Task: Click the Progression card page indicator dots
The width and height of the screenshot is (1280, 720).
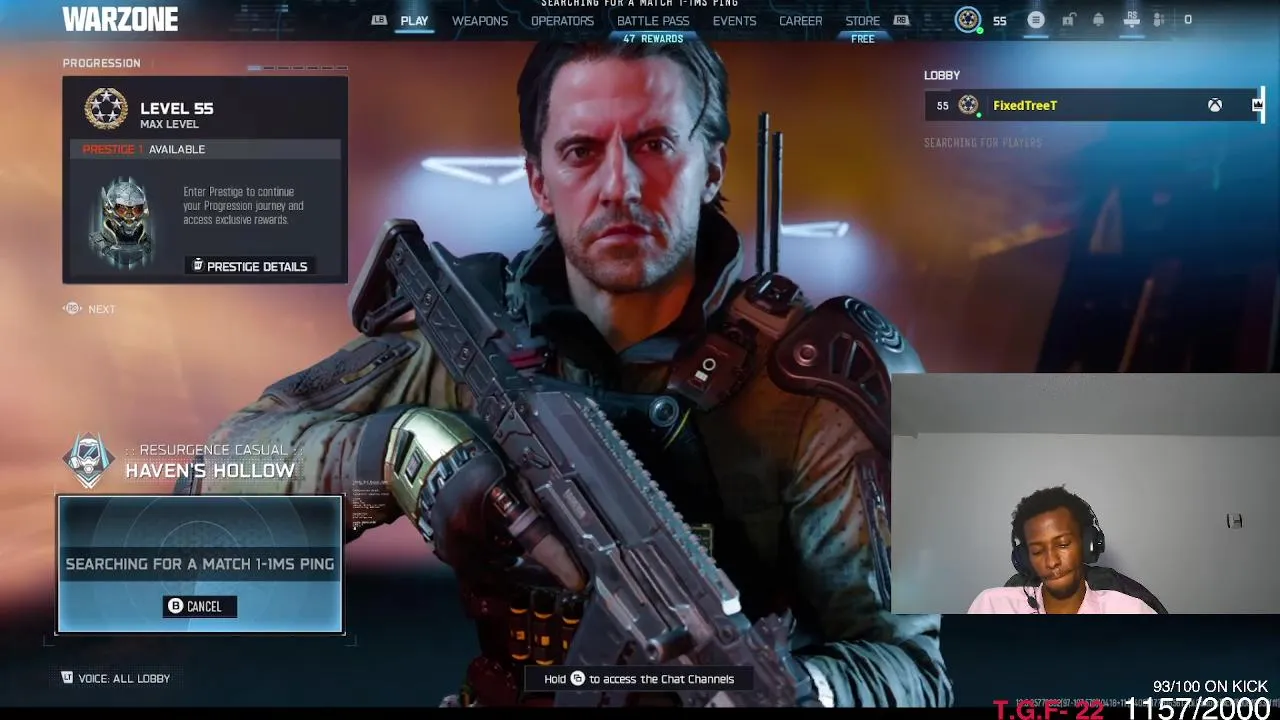Action: [x=297, y=68]
